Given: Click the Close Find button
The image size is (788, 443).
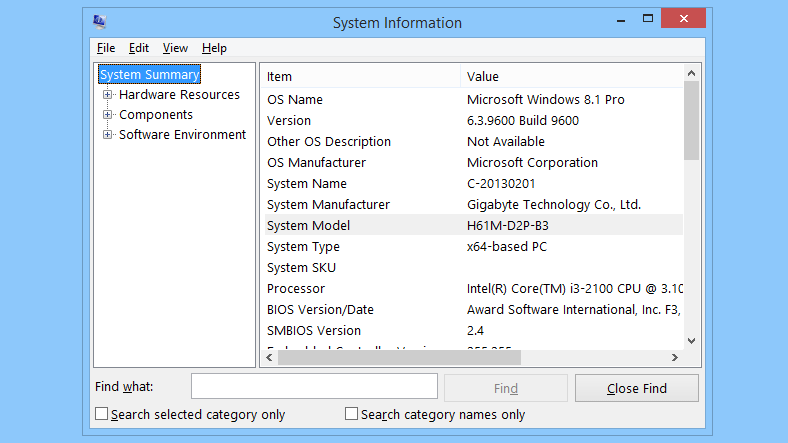Looking at the screenshot, I should 636,388.
